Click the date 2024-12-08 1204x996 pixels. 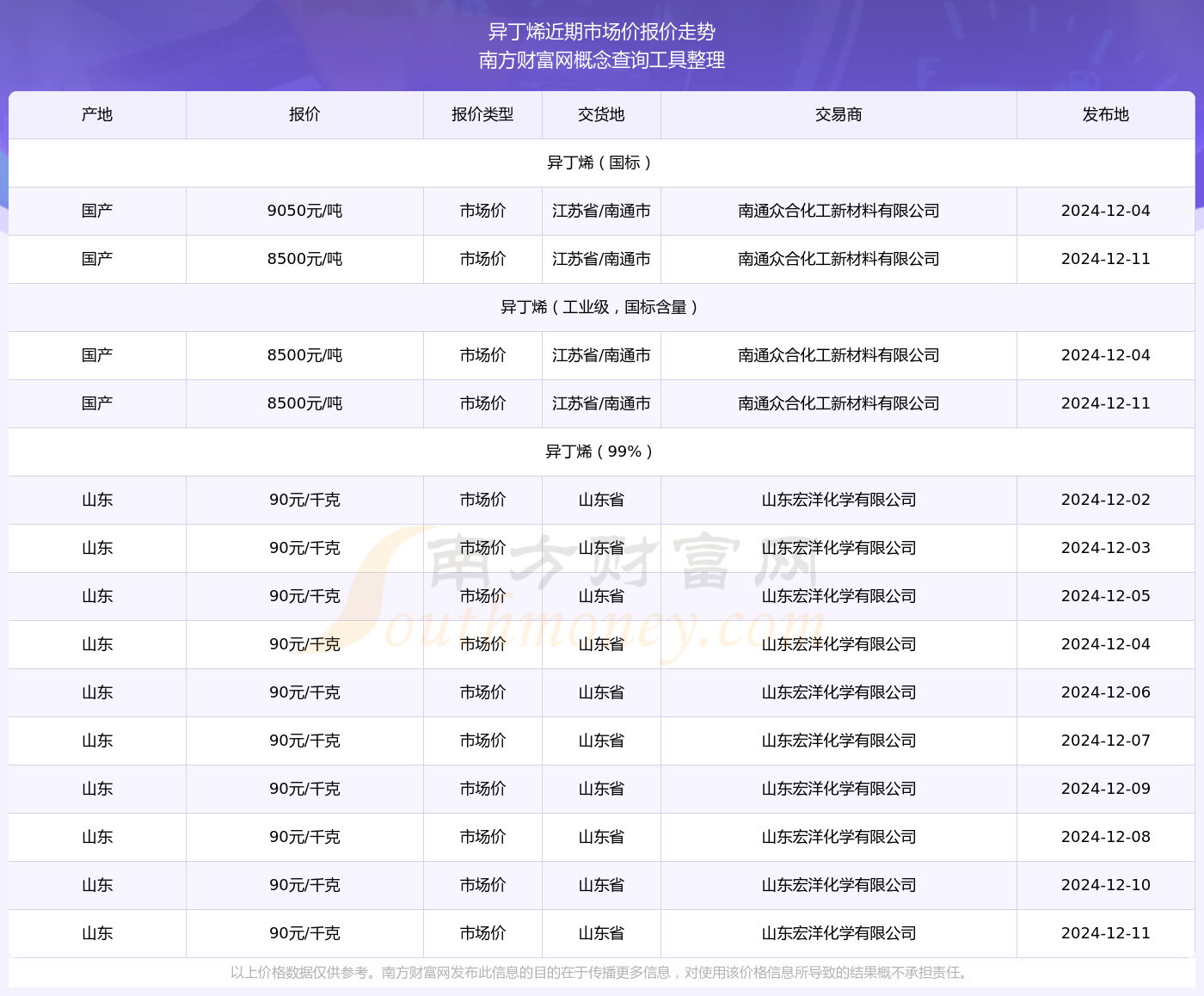click(x=1106, y=837)
